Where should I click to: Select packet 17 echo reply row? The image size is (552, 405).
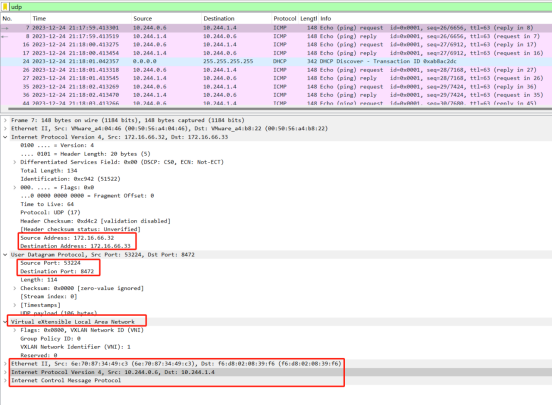click(276, 53)
